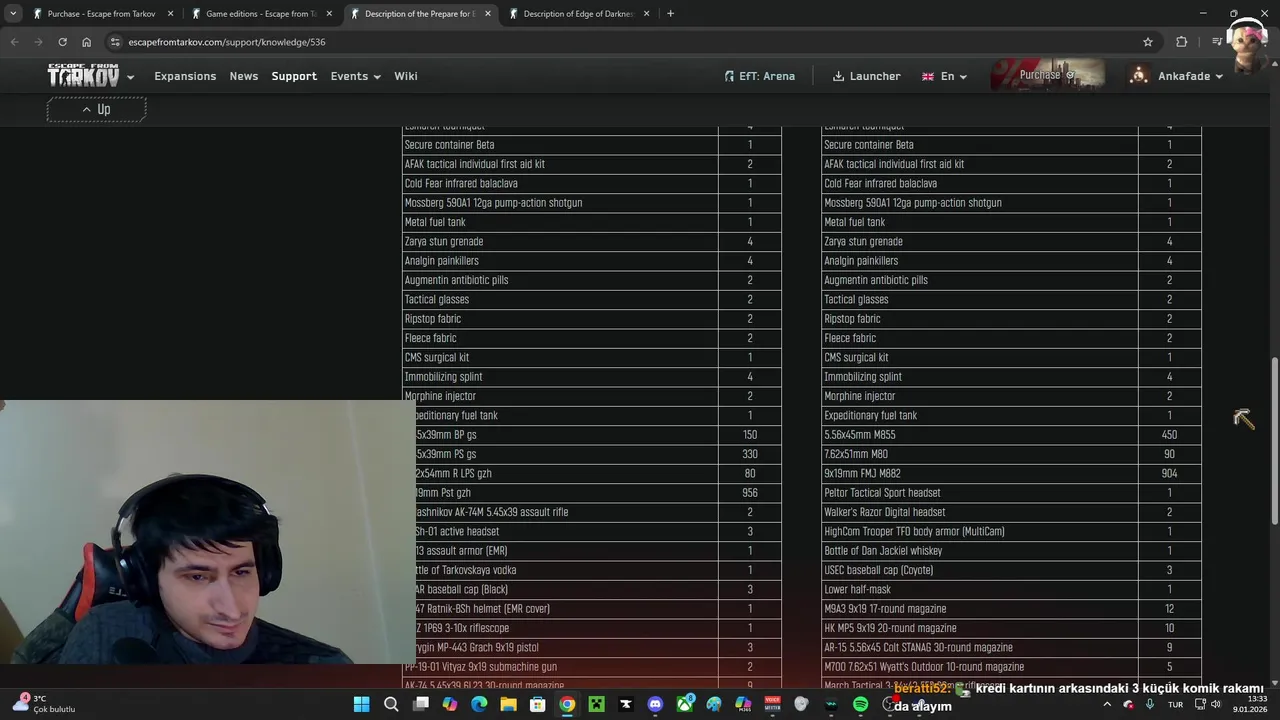
Task: Open Spotify from the taskbar
Action: pyautogui.click(x=860, y=704)
